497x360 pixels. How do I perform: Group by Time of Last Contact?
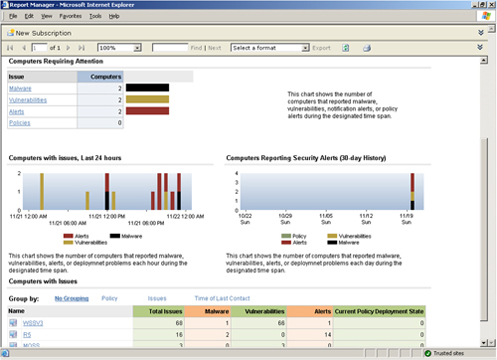(222, 298)
